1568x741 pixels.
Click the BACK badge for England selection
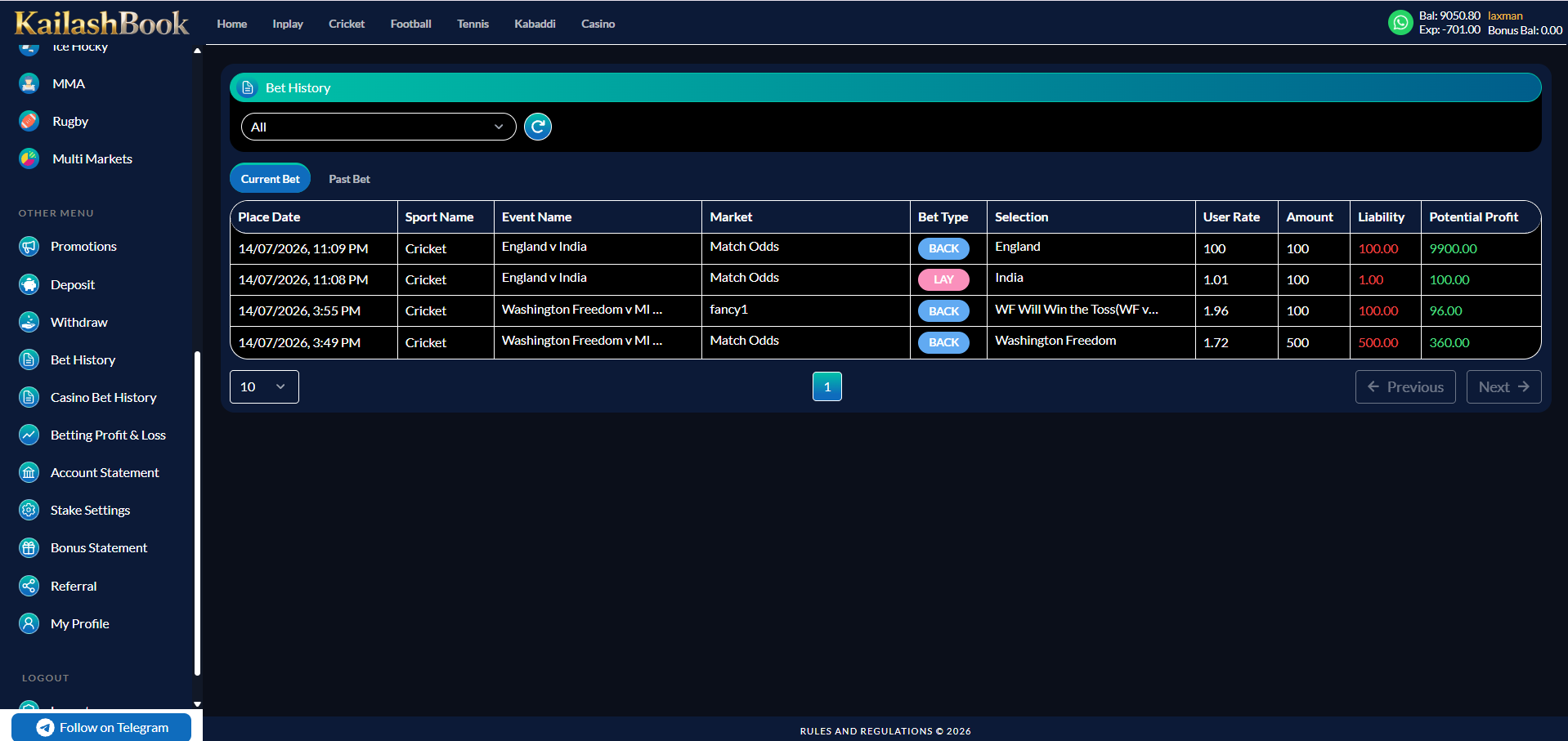(x=943, y=248)
